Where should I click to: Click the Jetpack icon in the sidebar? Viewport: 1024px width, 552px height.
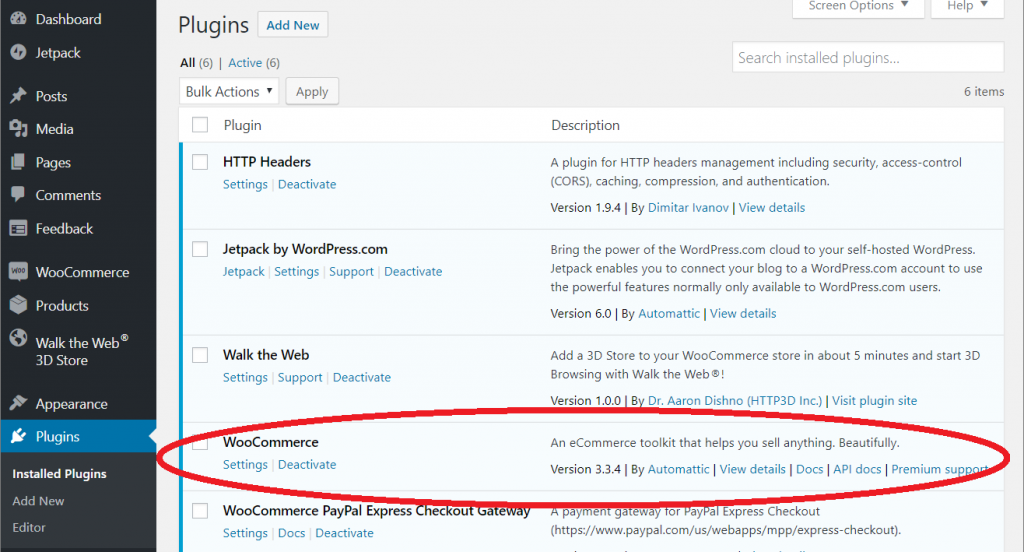(18, 52)
